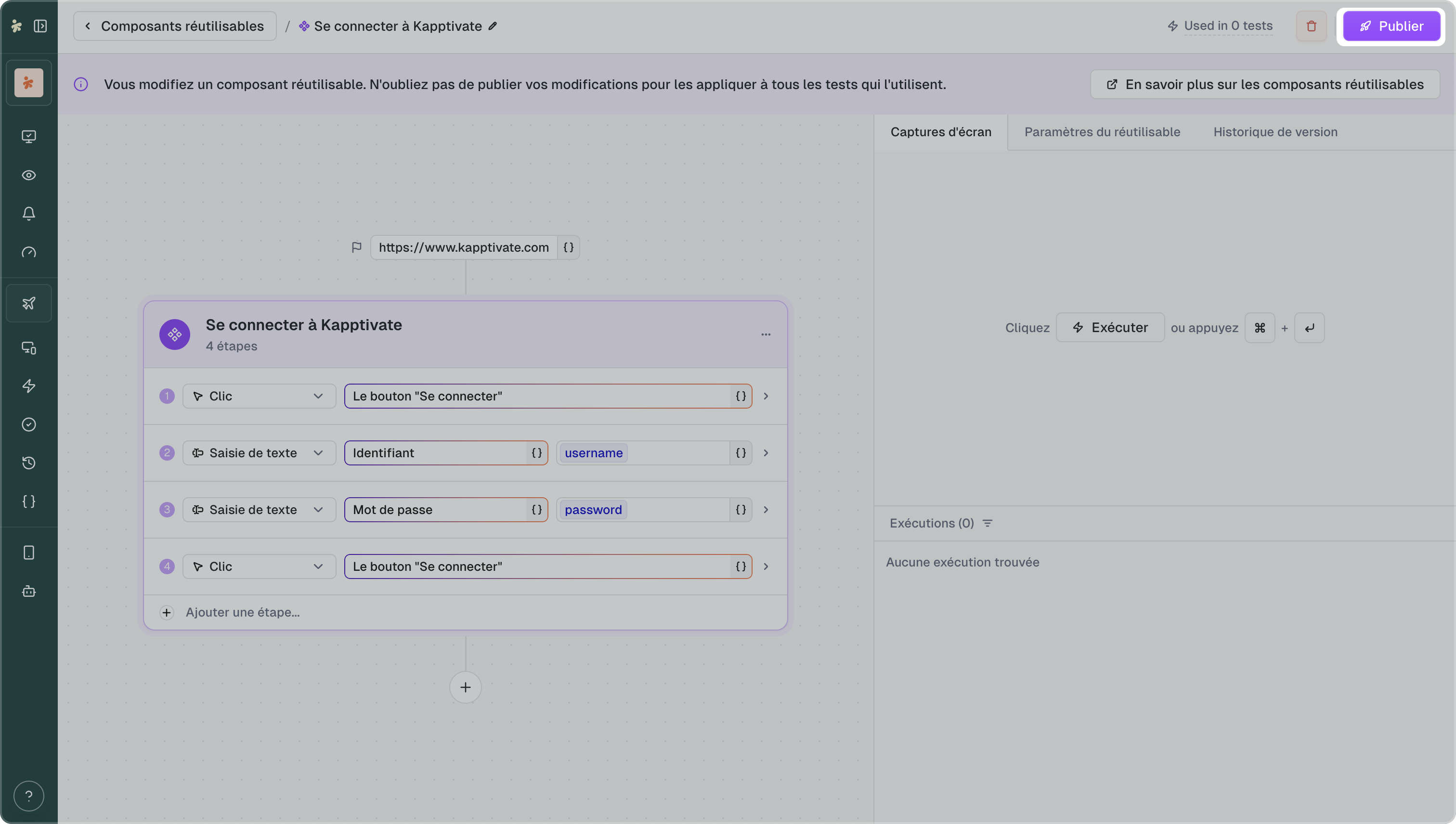Toggle the sidebar collapse icon

tap(40, 26)
